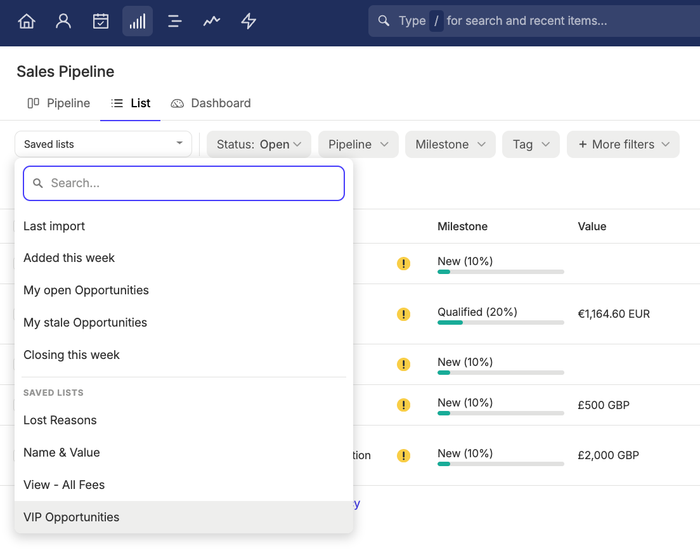The width and height of the screenshot is (700, 555).
Task: Click the Qualified (20%) milestone text
Action: [477, 312]
